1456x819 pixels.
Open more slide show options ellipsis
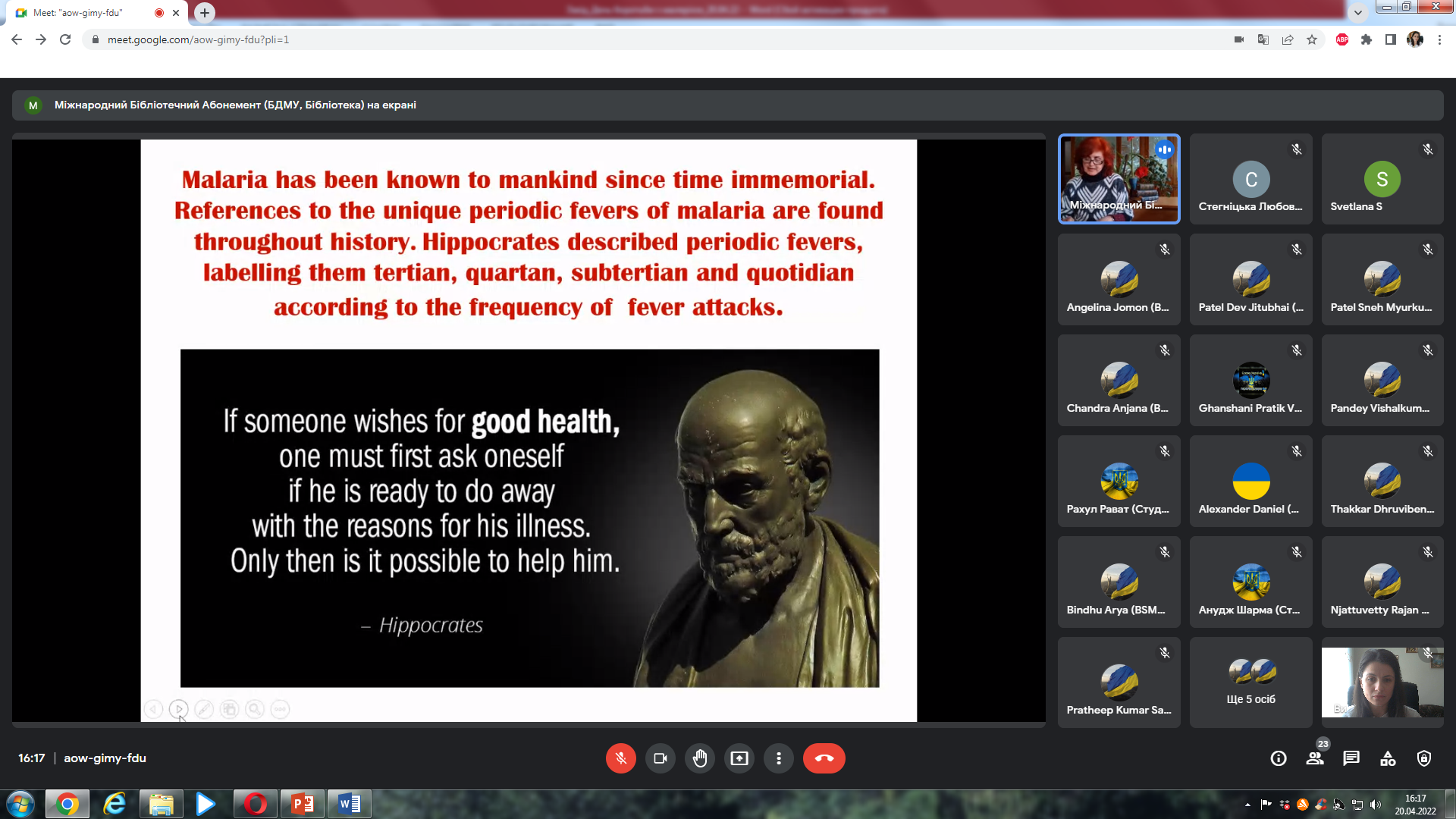point(280,709)
